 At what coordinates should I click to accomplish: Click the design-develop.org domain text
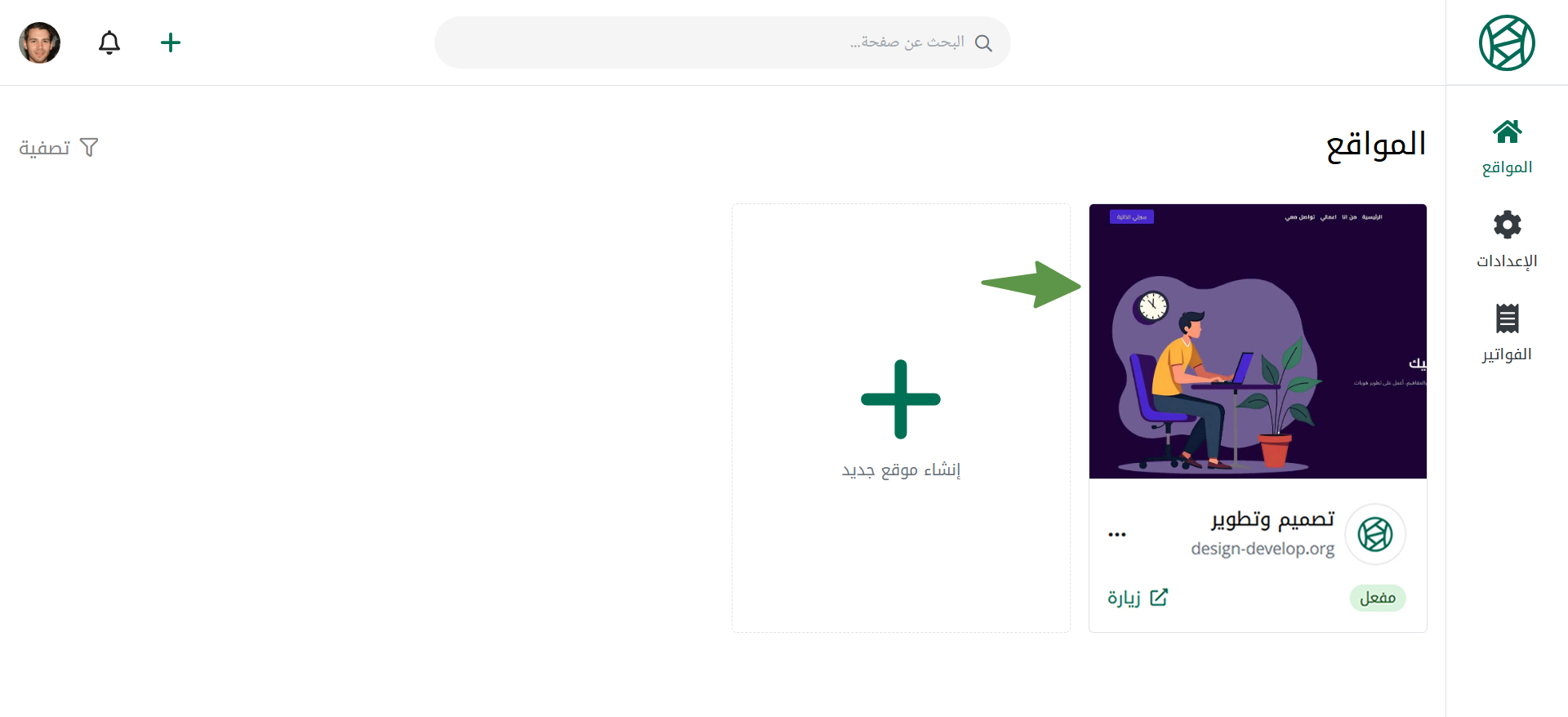click(x=1263, y=549)
